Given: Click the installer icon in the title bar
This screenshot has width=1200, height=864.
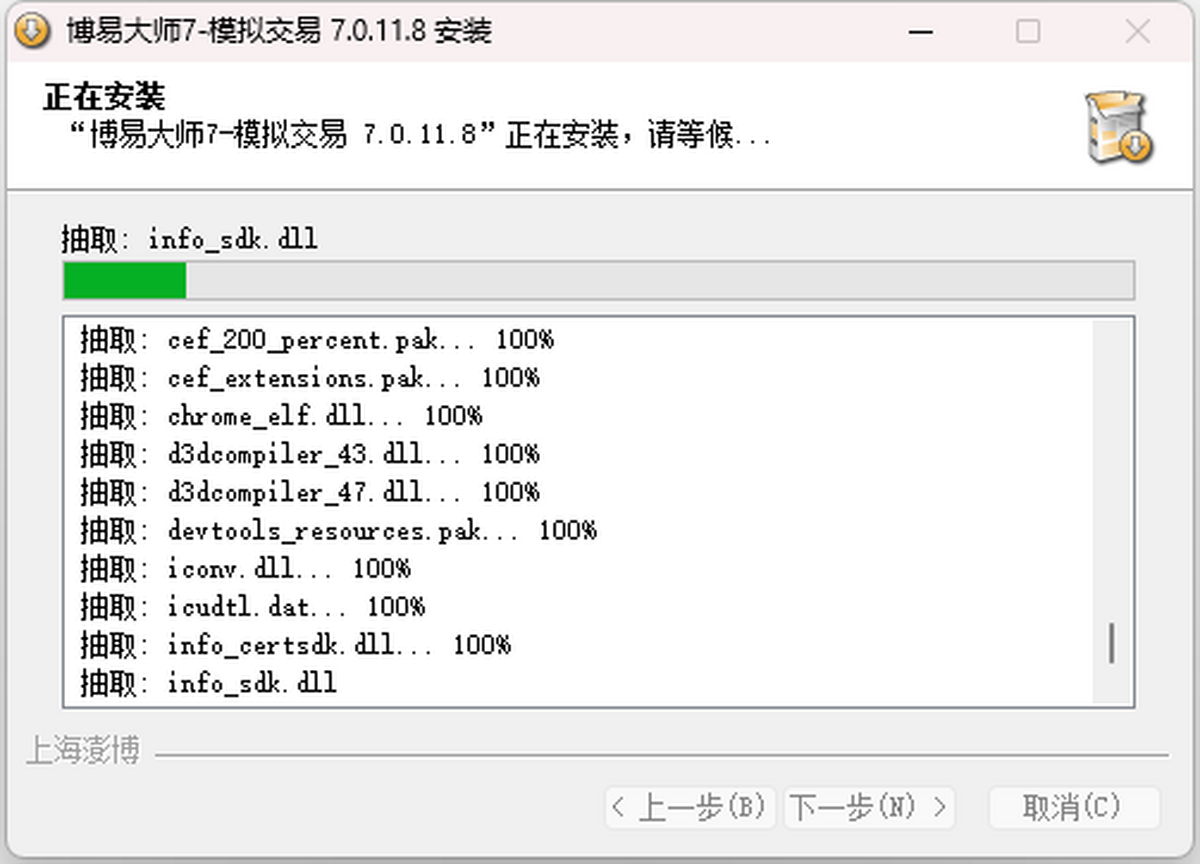Looking at the screenshot, I should (x=32, y=31).
